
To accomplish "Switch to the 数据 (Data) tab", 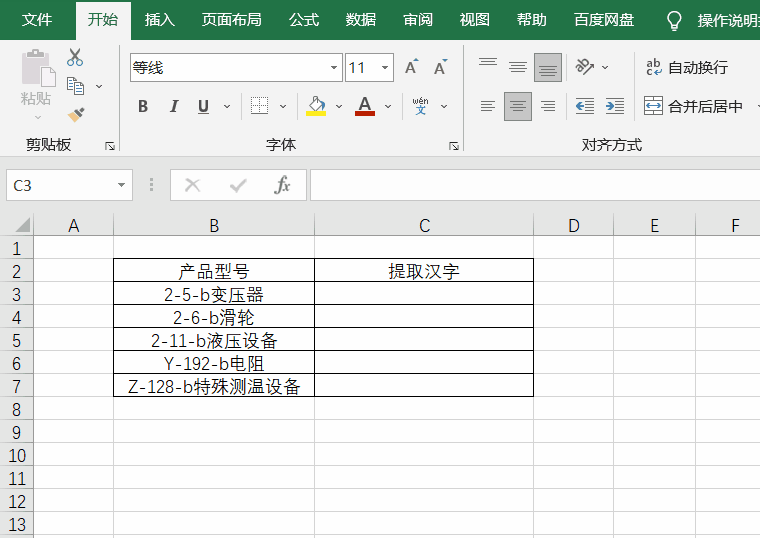I will [361, 20].
